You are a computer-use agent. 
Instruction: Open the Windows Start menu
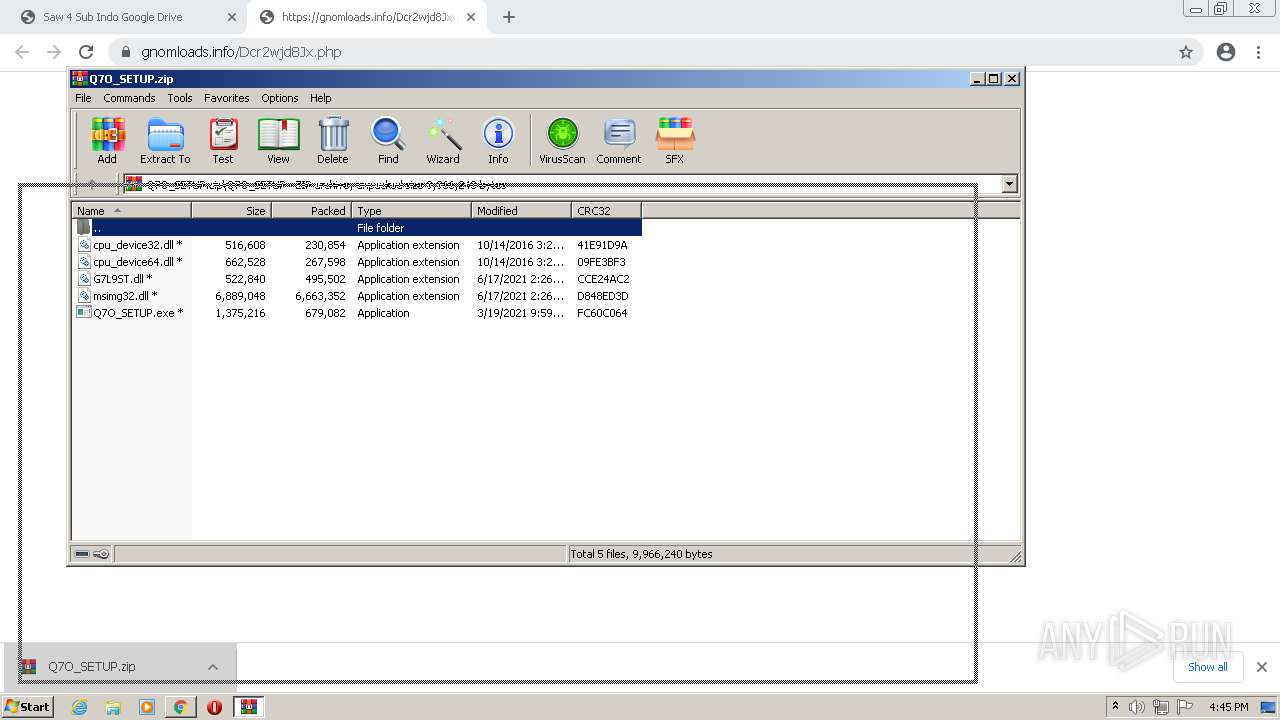[28, 707]
